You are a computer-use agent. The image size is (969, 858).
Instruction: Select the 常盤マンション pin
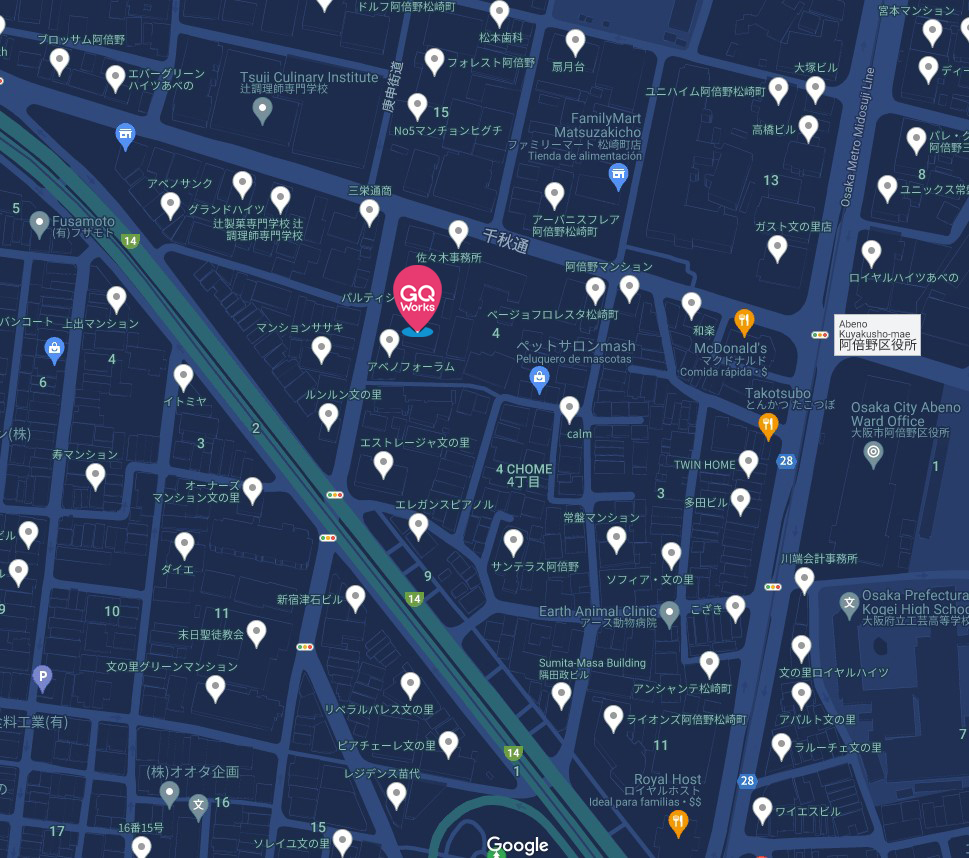pos(616,540)
